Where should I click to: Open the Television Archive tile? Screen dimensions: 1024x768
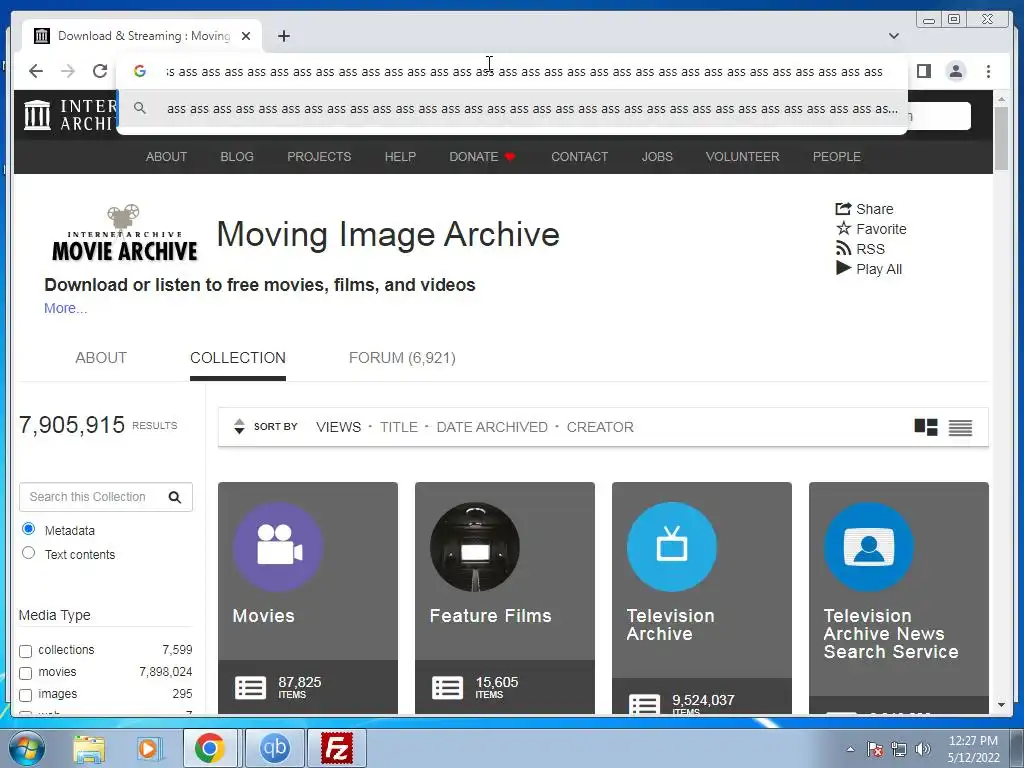pyautogui.click(x=702, y=598)
